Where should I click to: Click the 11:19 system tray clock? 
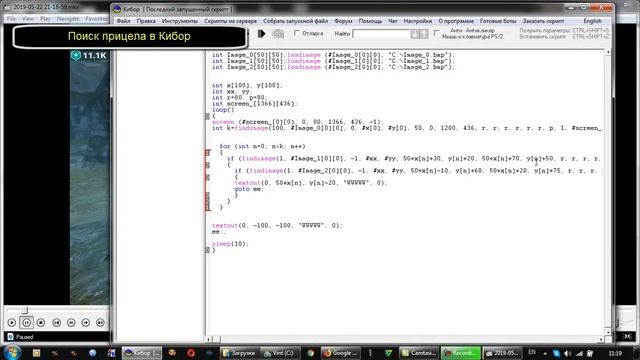point(615,353)
